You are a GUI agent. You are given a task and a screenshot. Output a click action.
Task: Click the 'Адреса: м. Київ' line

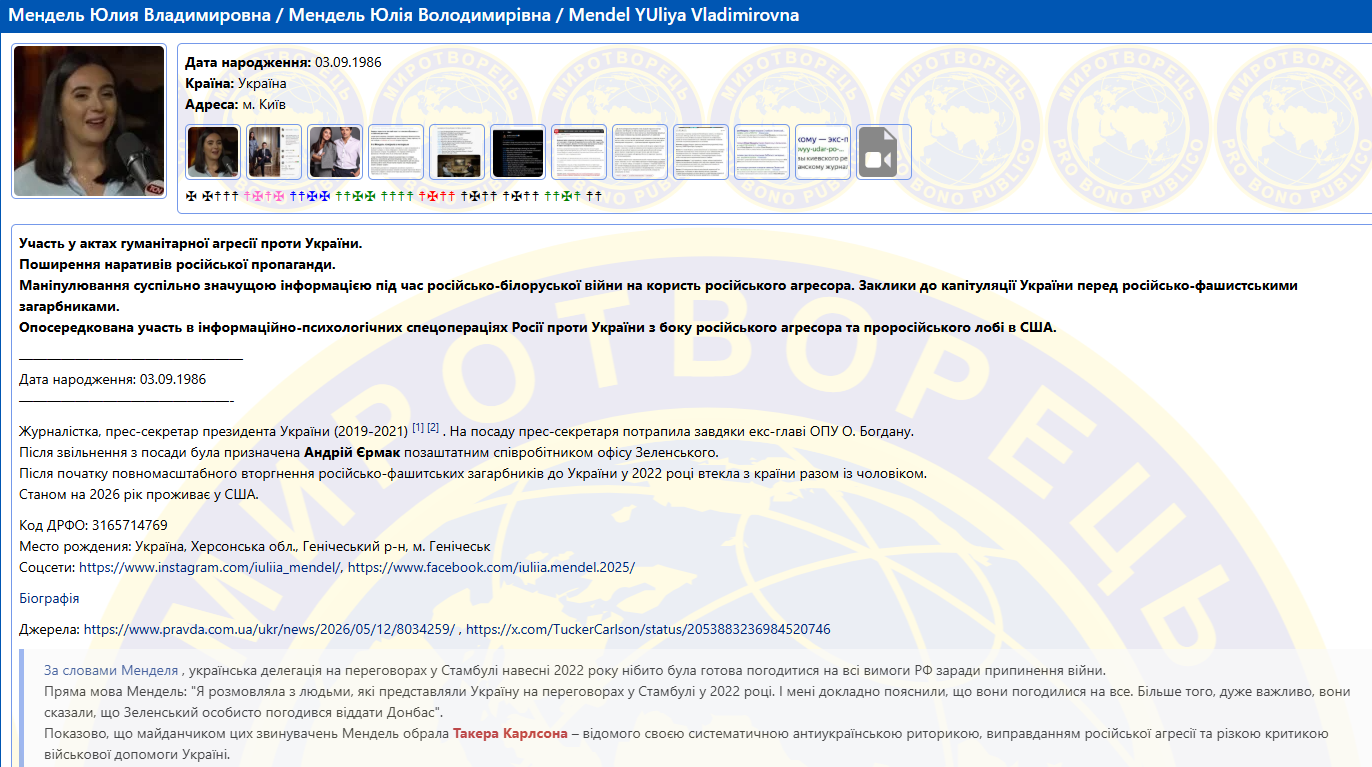pyautogui.click(x=236, y=104)
